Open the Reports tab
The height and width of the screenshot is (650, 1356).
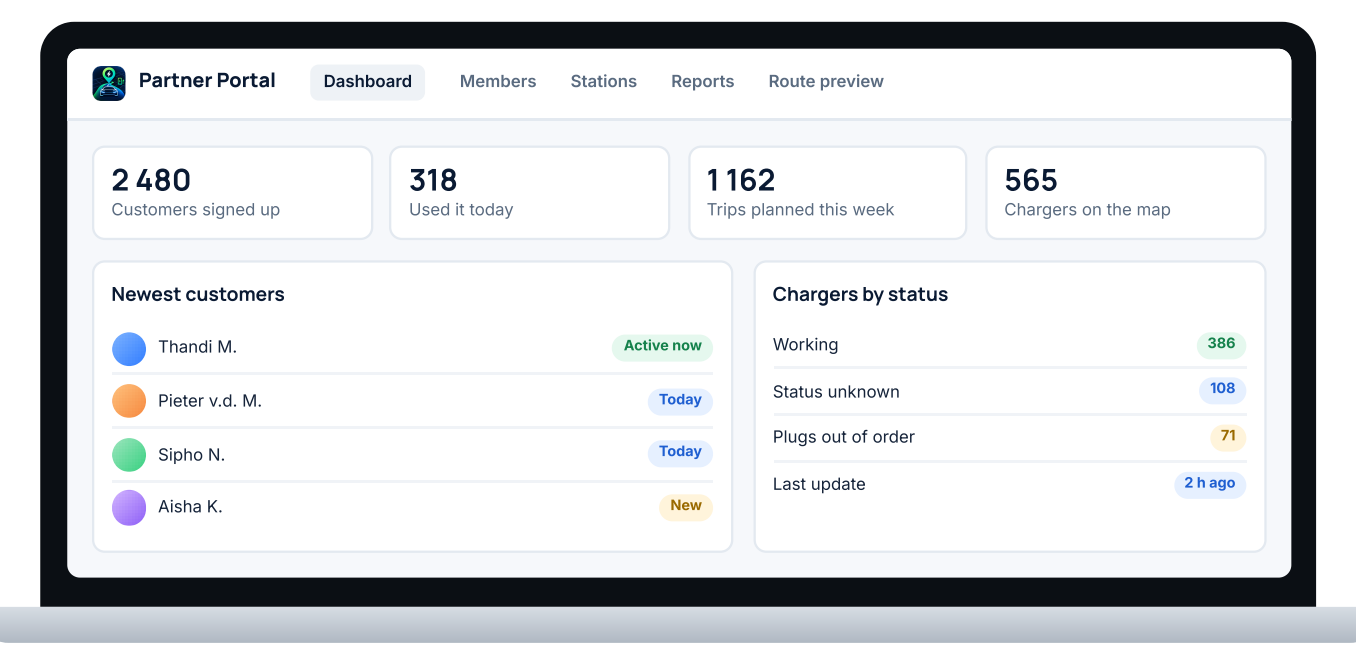[x=703, y=82]
